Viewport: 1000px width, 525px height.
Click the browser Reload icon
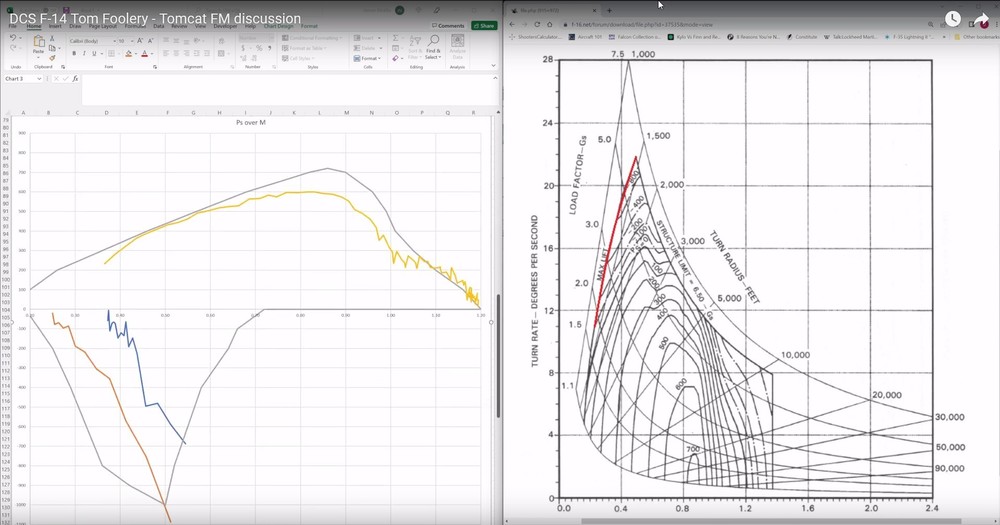tap(537, 24)
